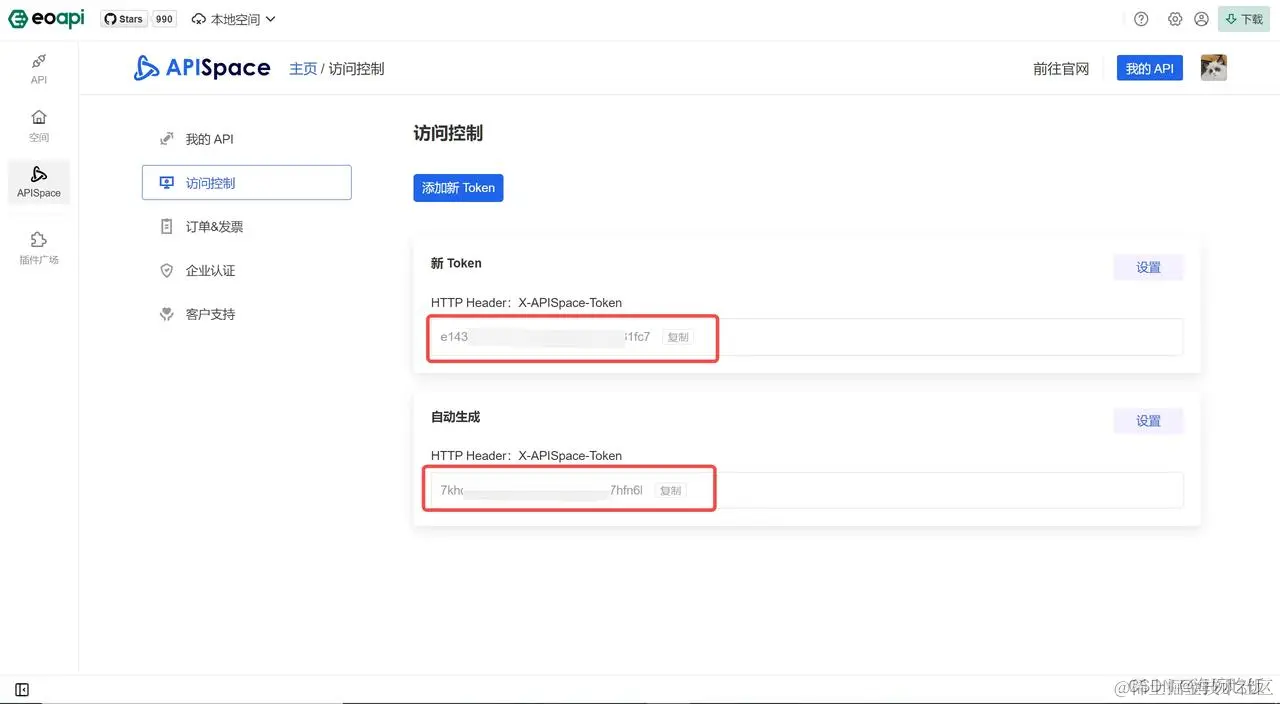The image size is (1280, 704).
Task: Select 访问控制 menu item
Action: [247, 183]
